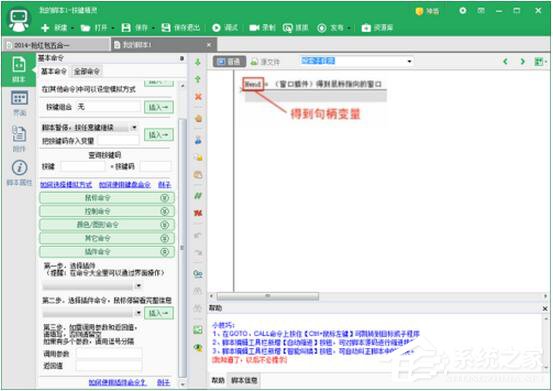Click the undo arrow icon

(198, 235)
